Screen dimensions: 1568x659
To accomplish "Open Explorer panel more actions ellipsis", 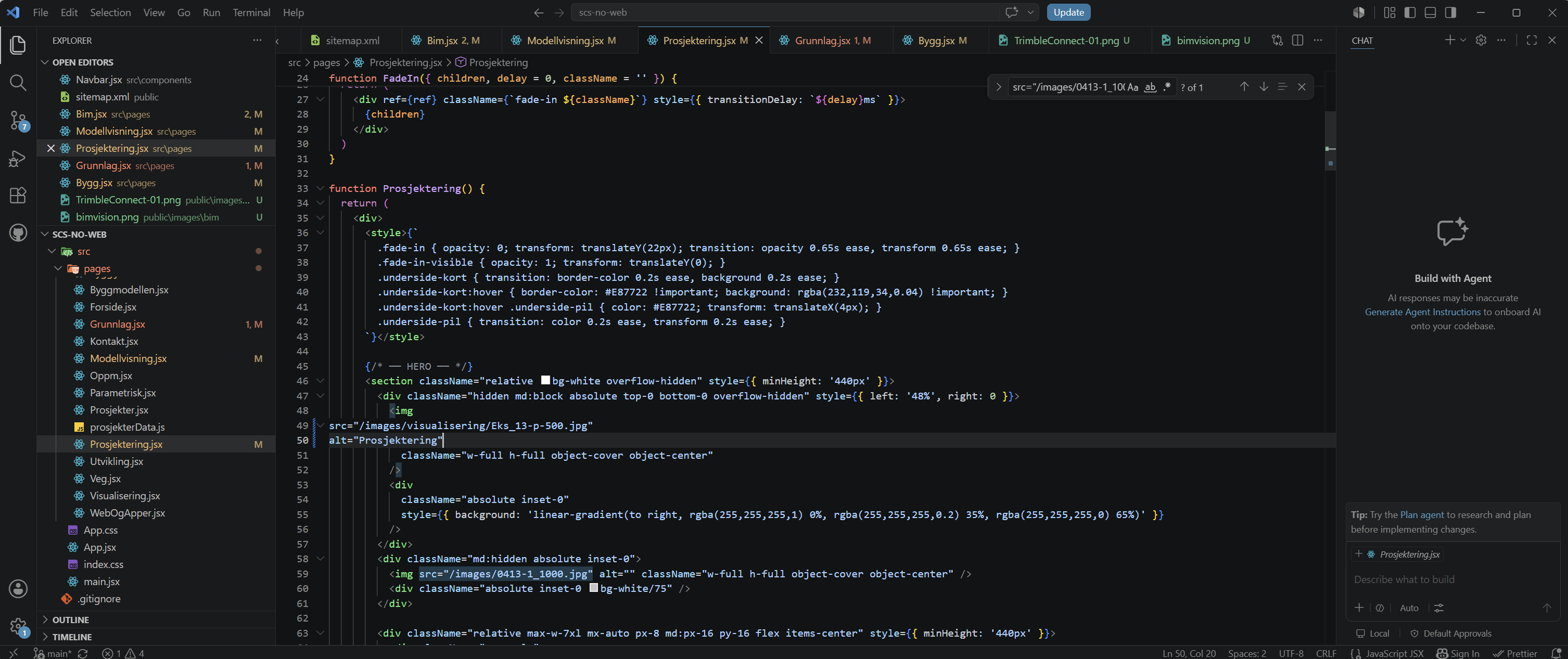I will click(257, 40).
